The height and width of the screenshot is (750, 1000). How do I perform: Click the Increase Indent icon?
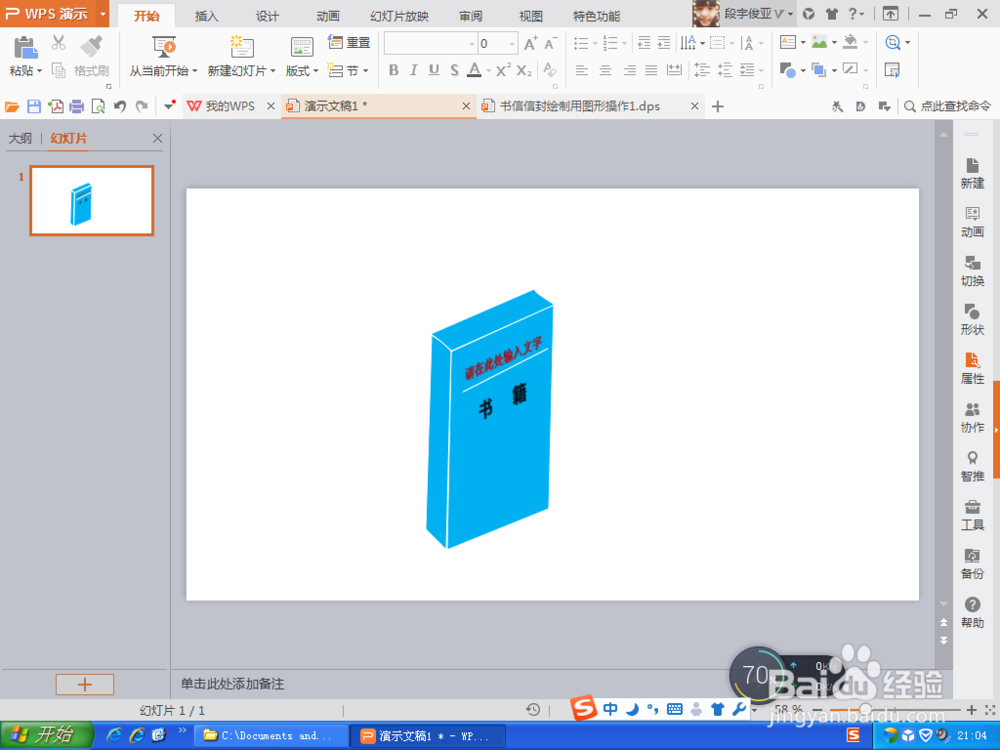coord(664,43)
